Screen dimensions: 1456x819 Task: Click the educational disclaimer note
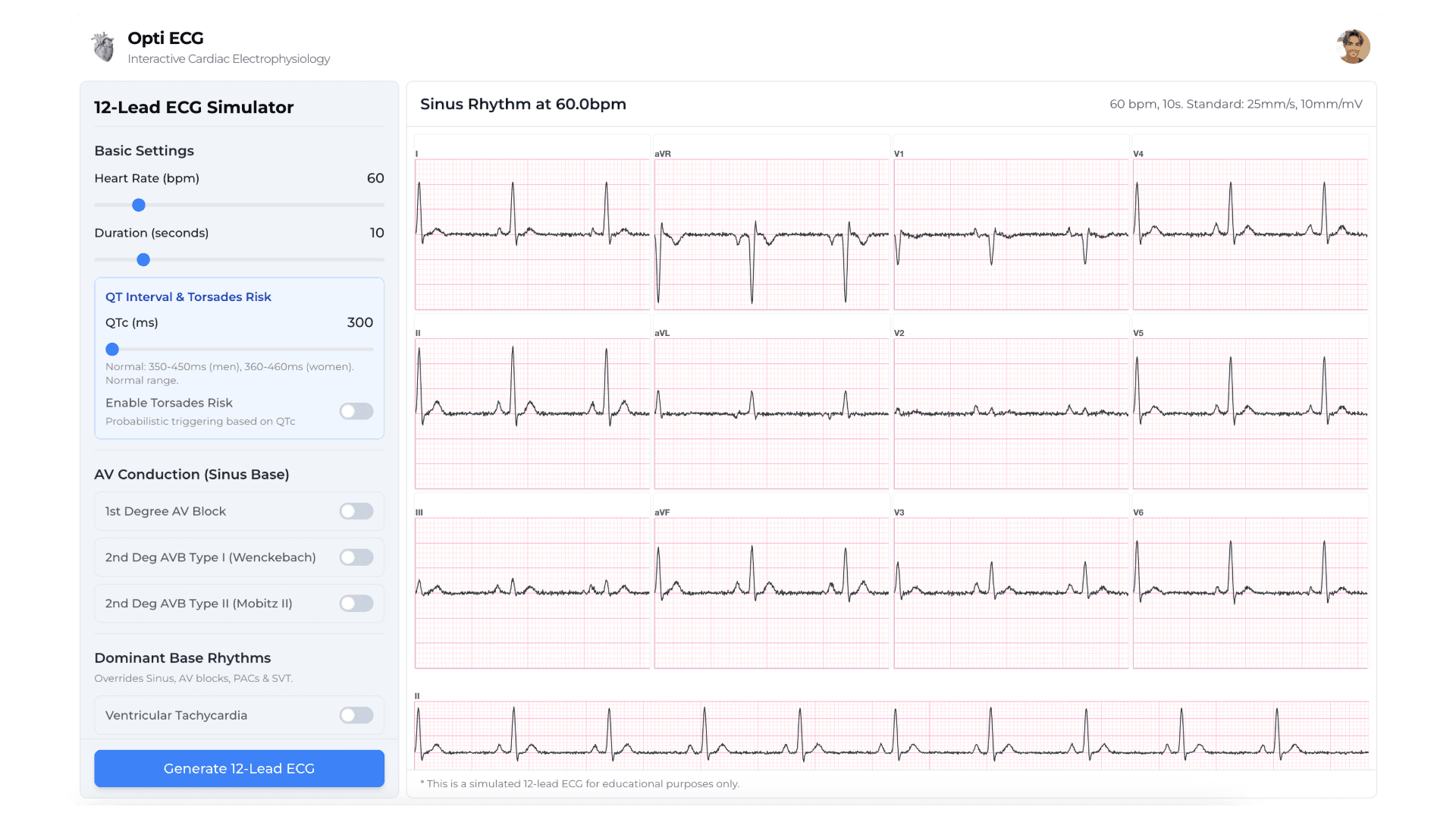tap(580, 783)
